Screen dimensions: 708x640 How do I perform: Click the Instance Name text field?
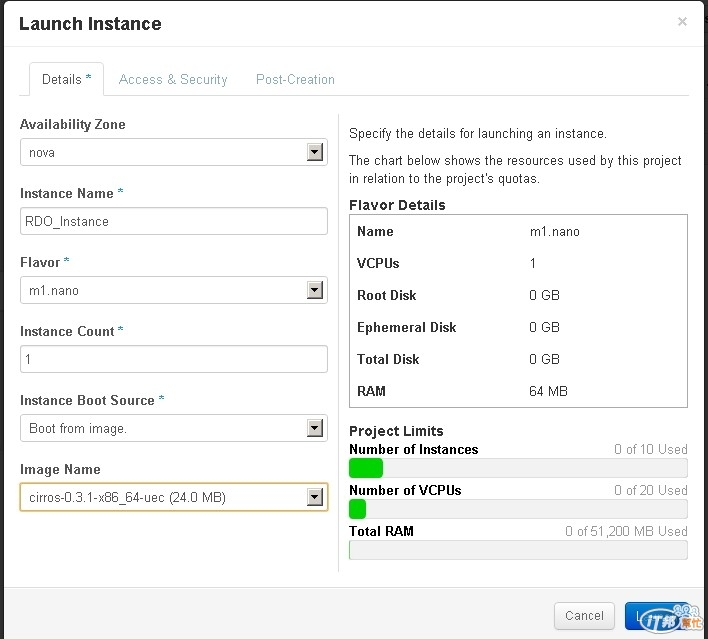tap(173, 221)
